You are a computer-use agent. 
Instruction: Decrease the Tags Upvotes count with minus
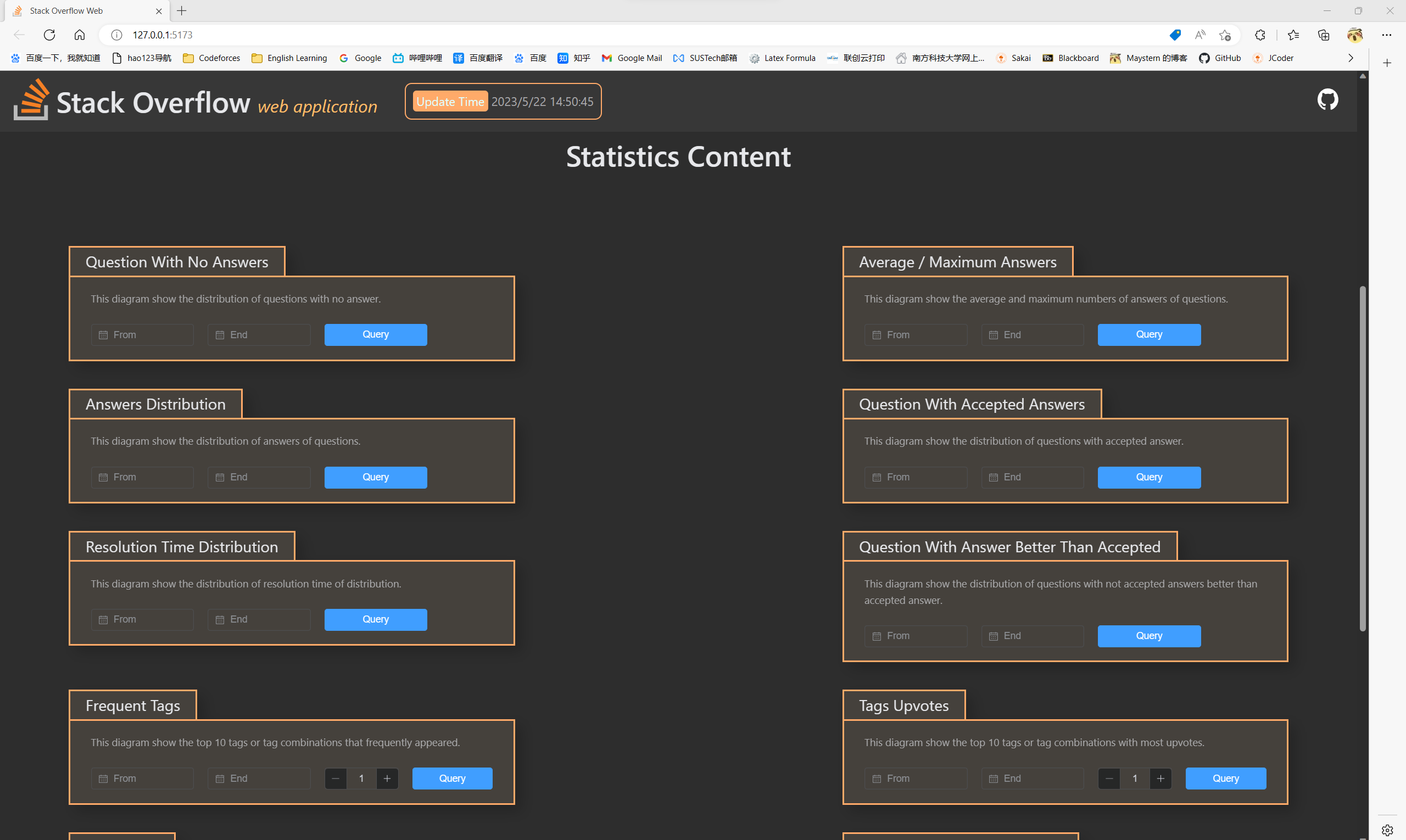pos(1109,779)
